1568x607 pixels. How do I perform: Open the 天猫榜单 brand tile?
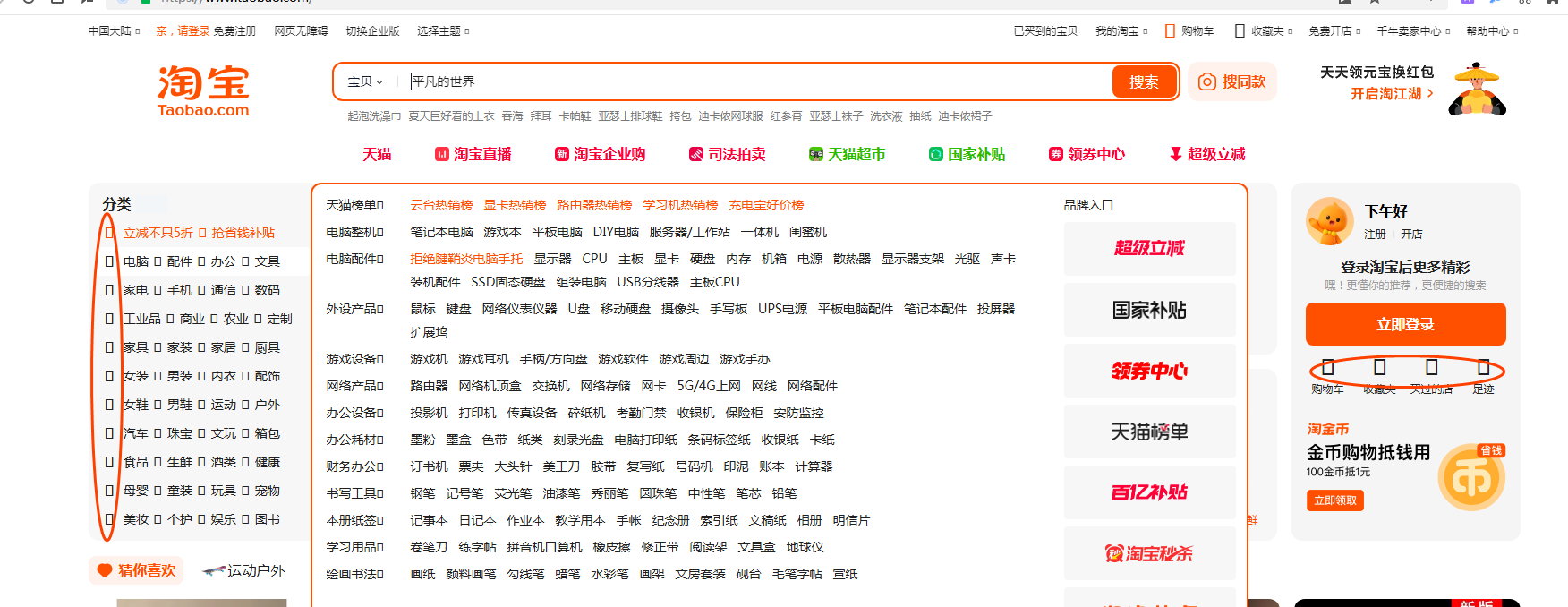coord(1149,432)
